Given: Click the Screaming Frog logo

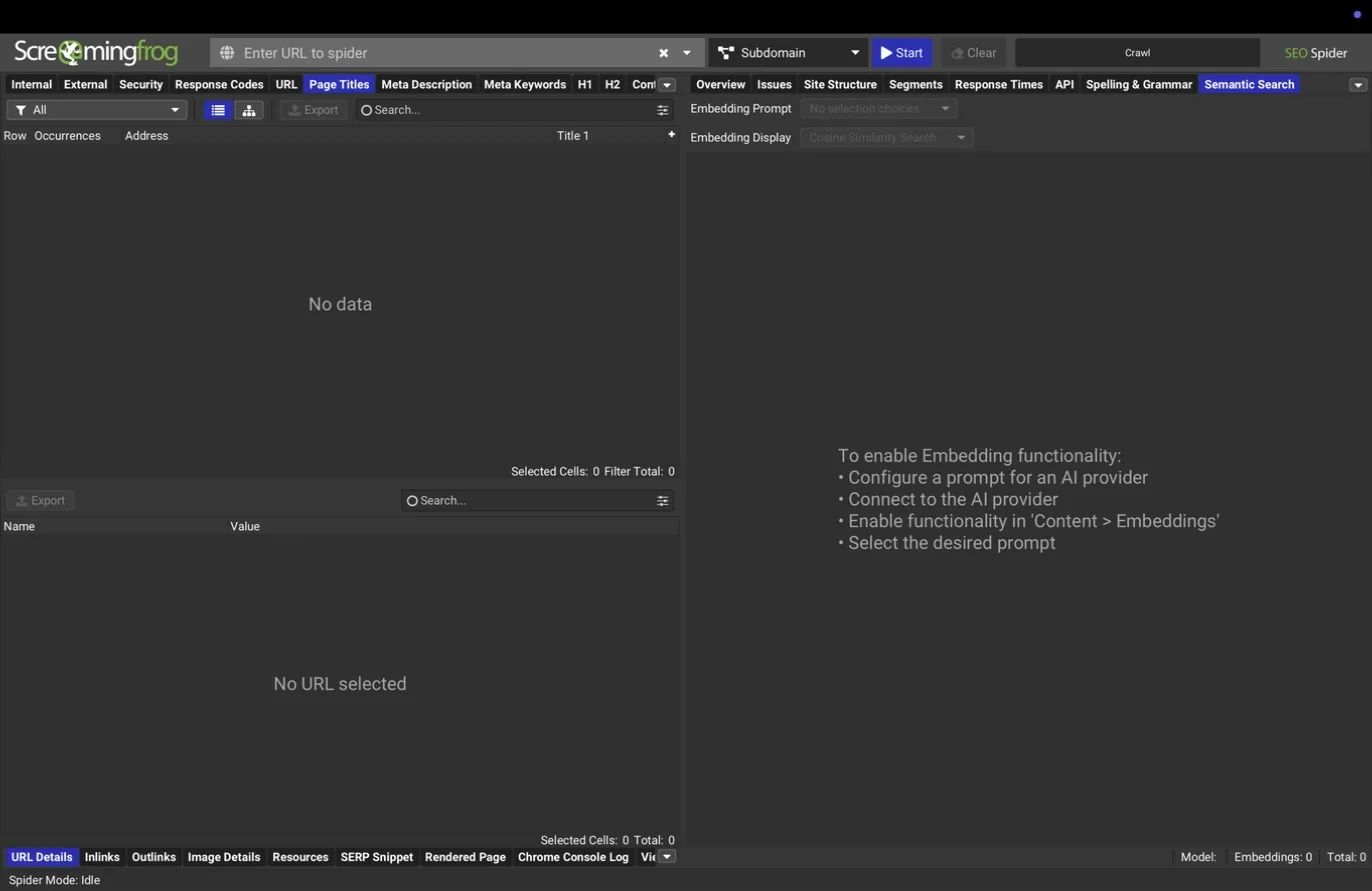Looking at the screenshot, I should click(96, 52).
